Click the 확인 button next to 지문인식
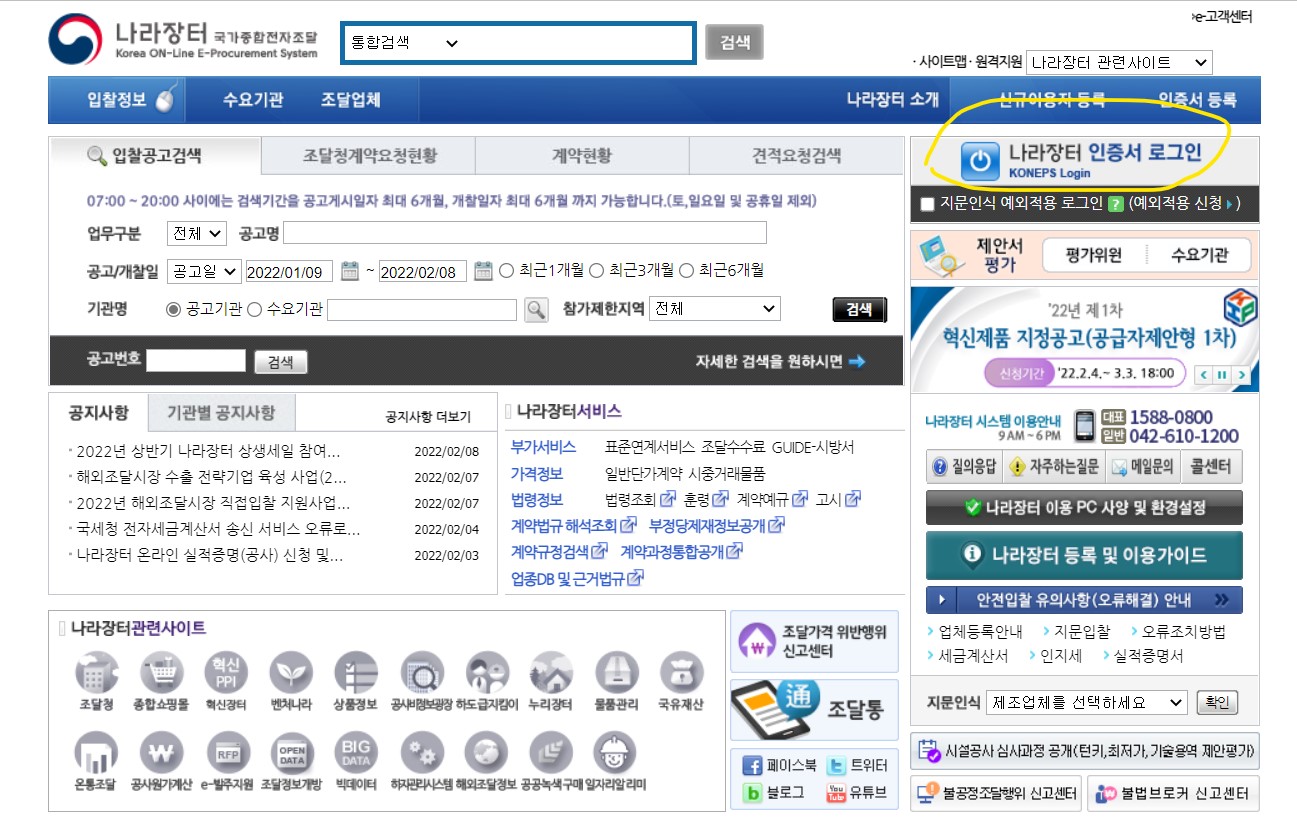Image resolution: width=1297 pixels, height=818 pixels. [1217, 702]
